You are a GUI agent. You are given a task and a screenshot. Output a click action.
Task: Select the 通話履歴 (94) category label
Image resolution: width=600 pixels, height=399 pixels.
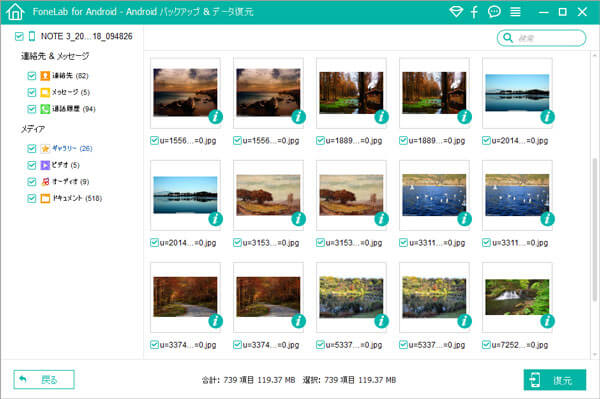[x=74, y=109]
